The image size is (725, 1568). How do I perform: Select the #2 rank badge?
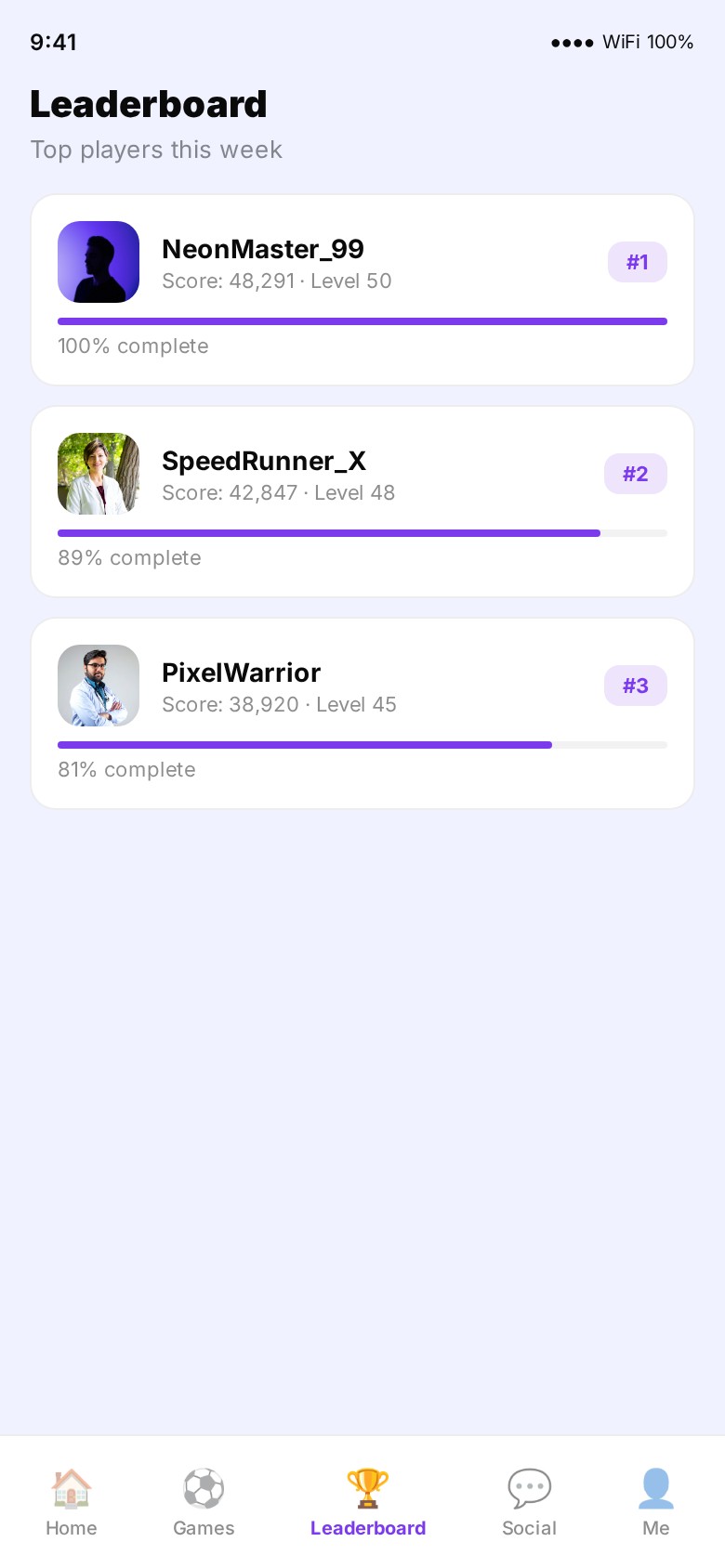coord(635,474)
